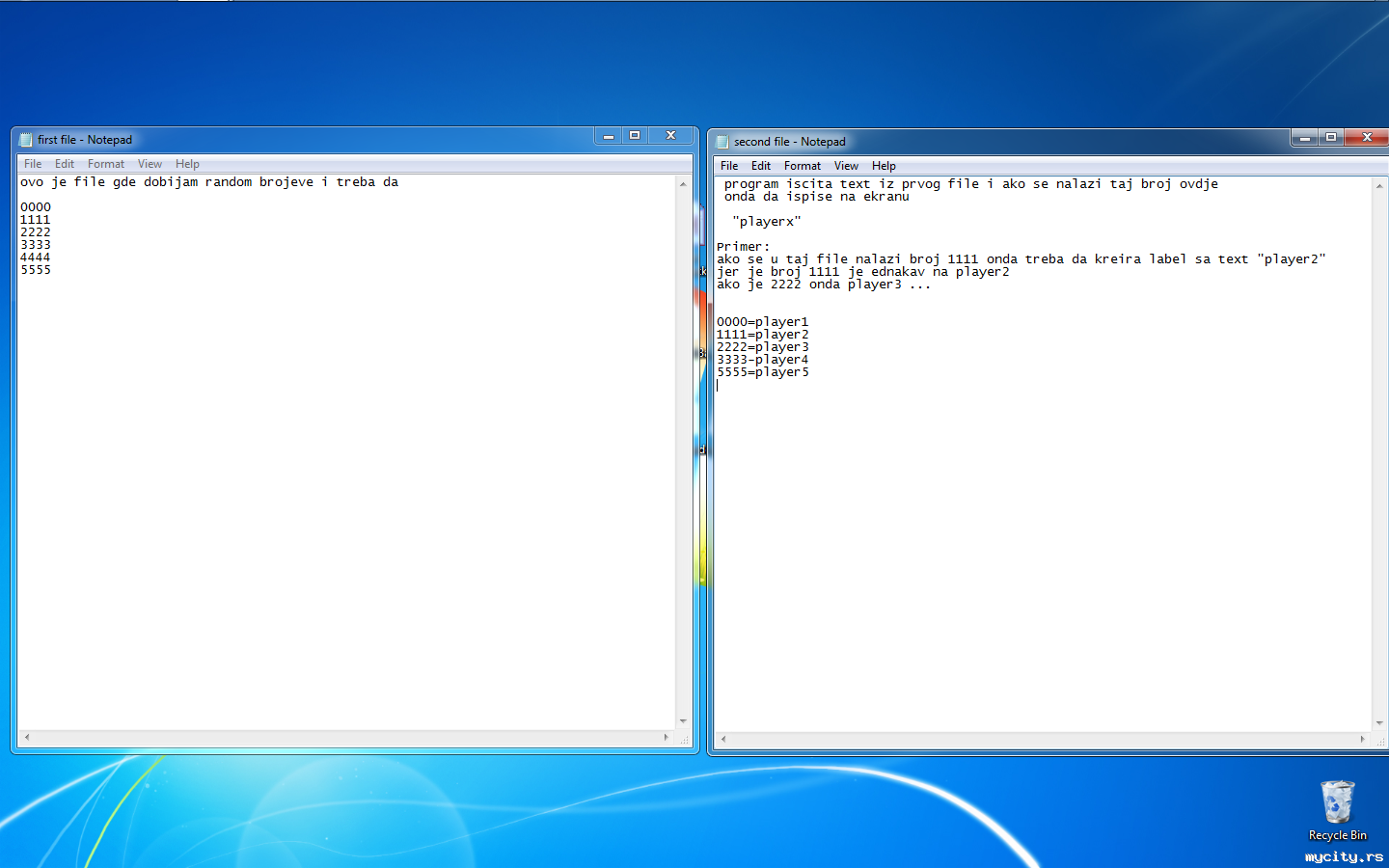This screenshot has width=1389, height=868.
Task: Click the line "3333-player4" in second file
Action: [763, 360]
